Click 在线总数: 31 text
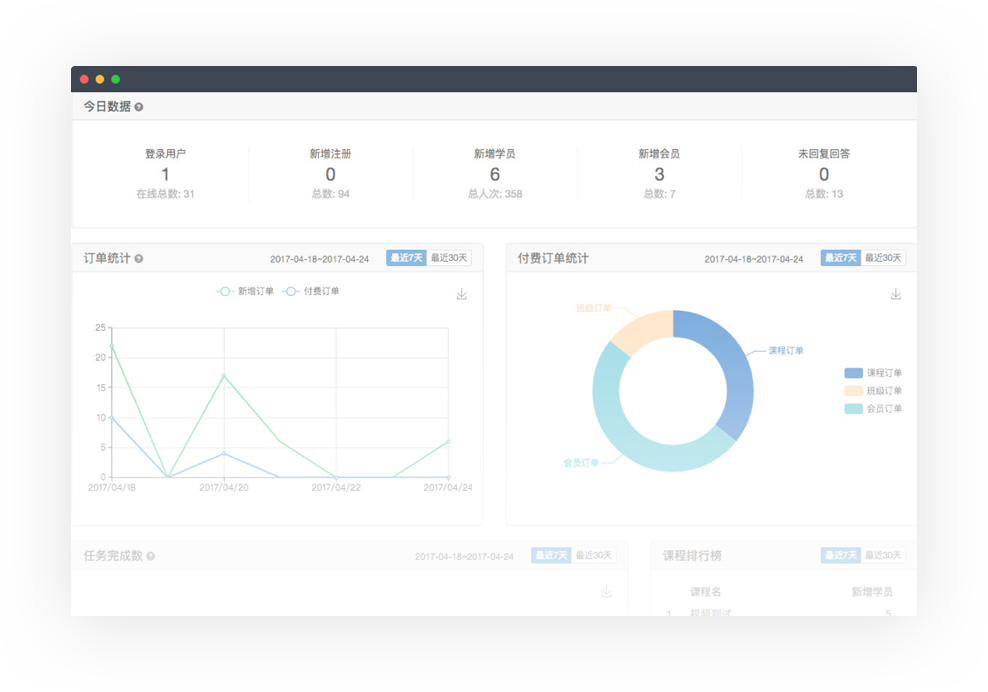The image size is (988, 692). point(165,194)
